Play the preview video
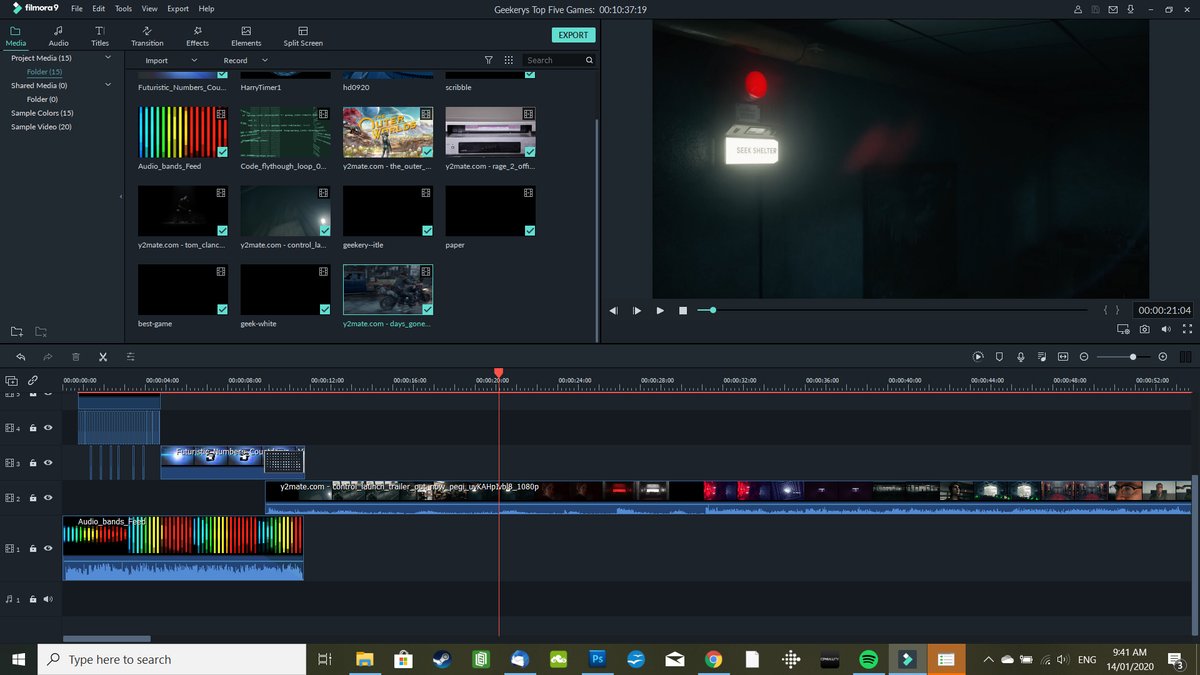Image resolution: width=1200 pixels, height=675 pixels. pyautogui.click(x=660, y=311)
